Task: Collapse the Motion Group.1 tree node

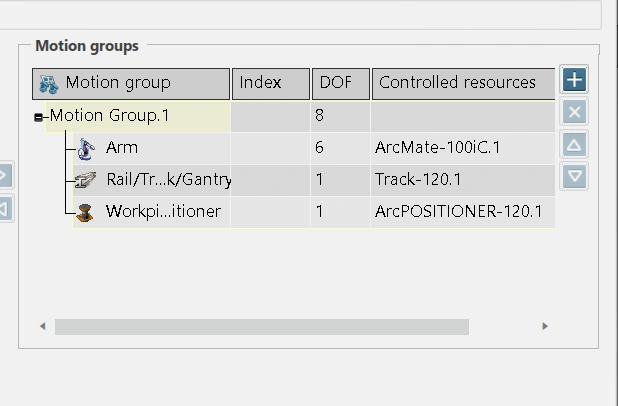Action: pyautogui.click(x=39, y=117)
